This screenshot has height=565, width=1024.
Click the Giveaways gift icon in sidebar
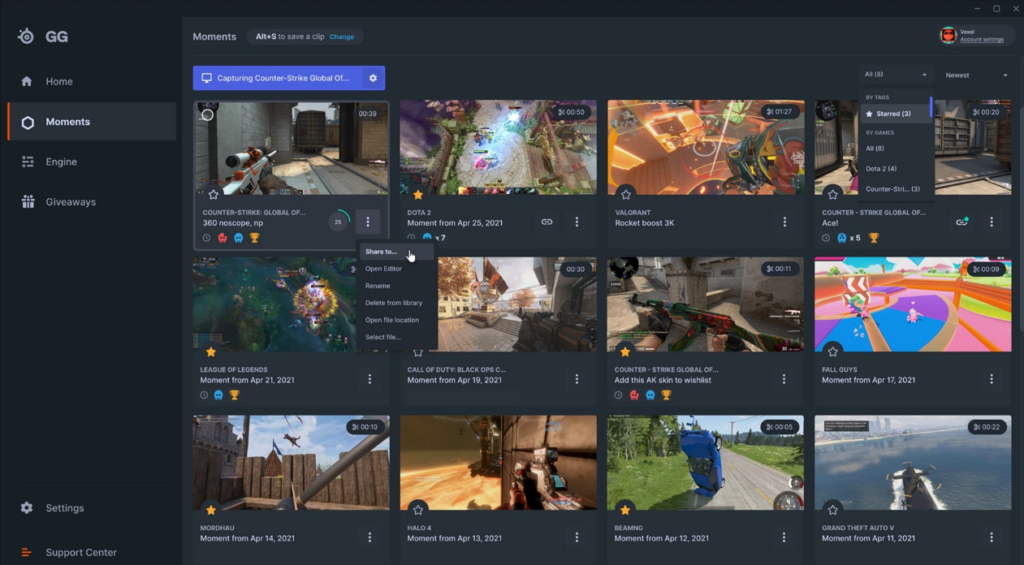(27, 202)
